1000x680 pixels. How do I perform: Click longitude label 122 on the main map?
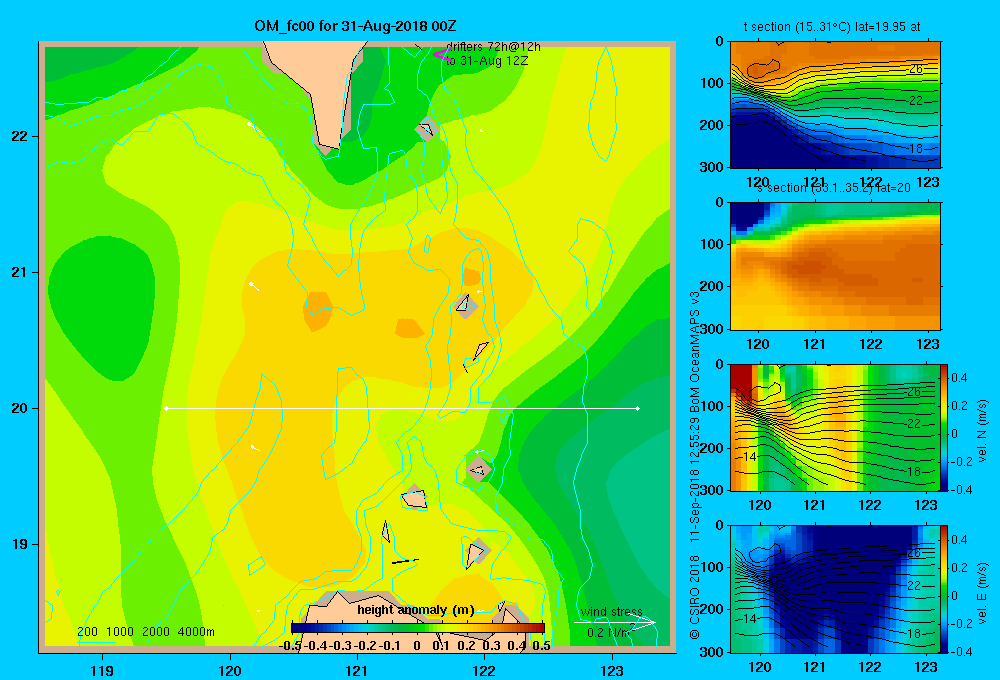click(484, 670)
